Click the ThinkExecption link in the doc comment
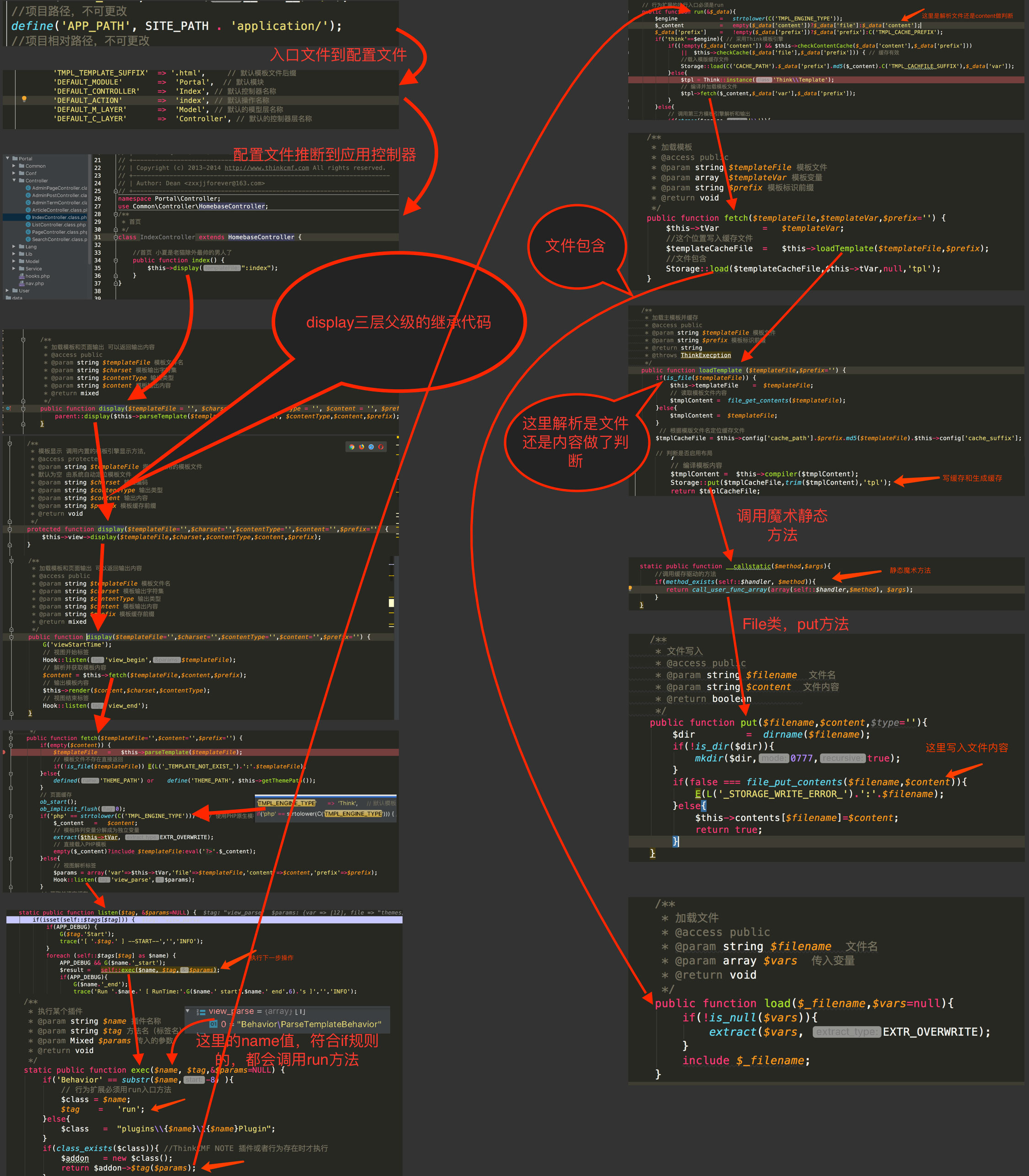 (706, 355)
